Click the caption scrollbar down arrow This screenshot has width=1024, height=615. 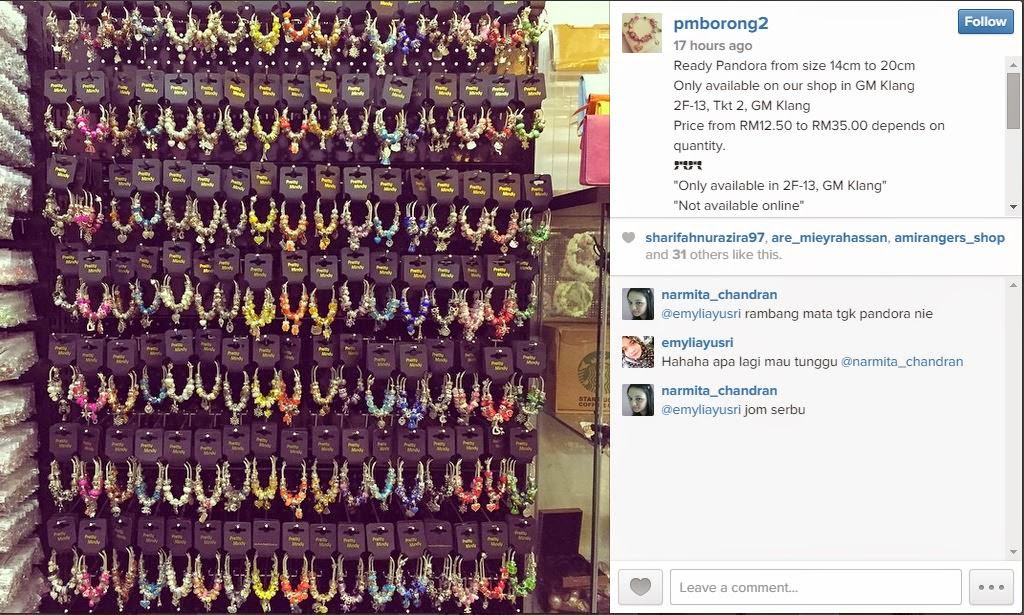point(1013,206)
